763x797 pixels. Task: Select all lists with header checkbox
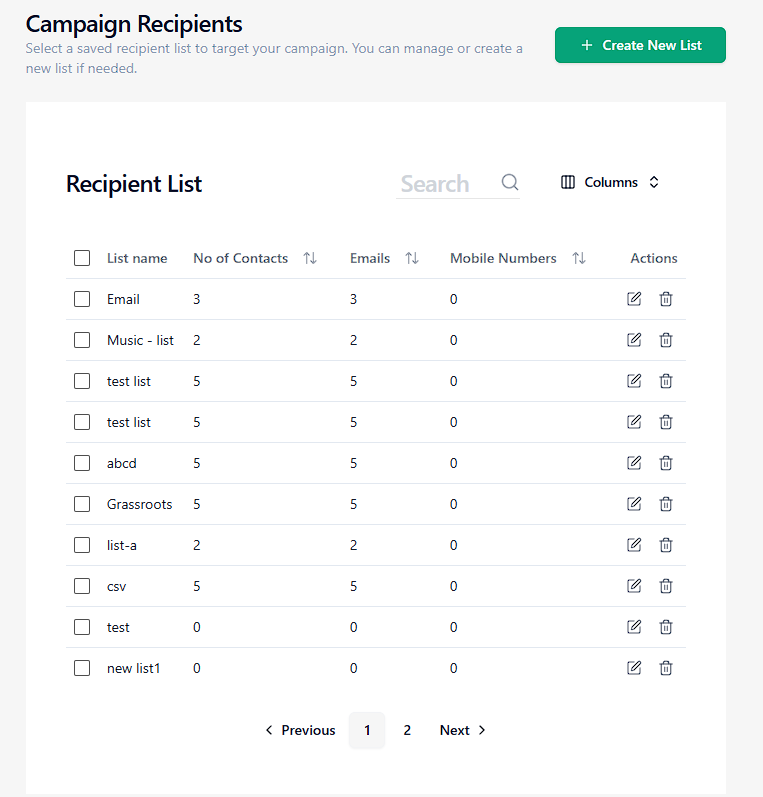pyautogui.click(x=82, y=258)
